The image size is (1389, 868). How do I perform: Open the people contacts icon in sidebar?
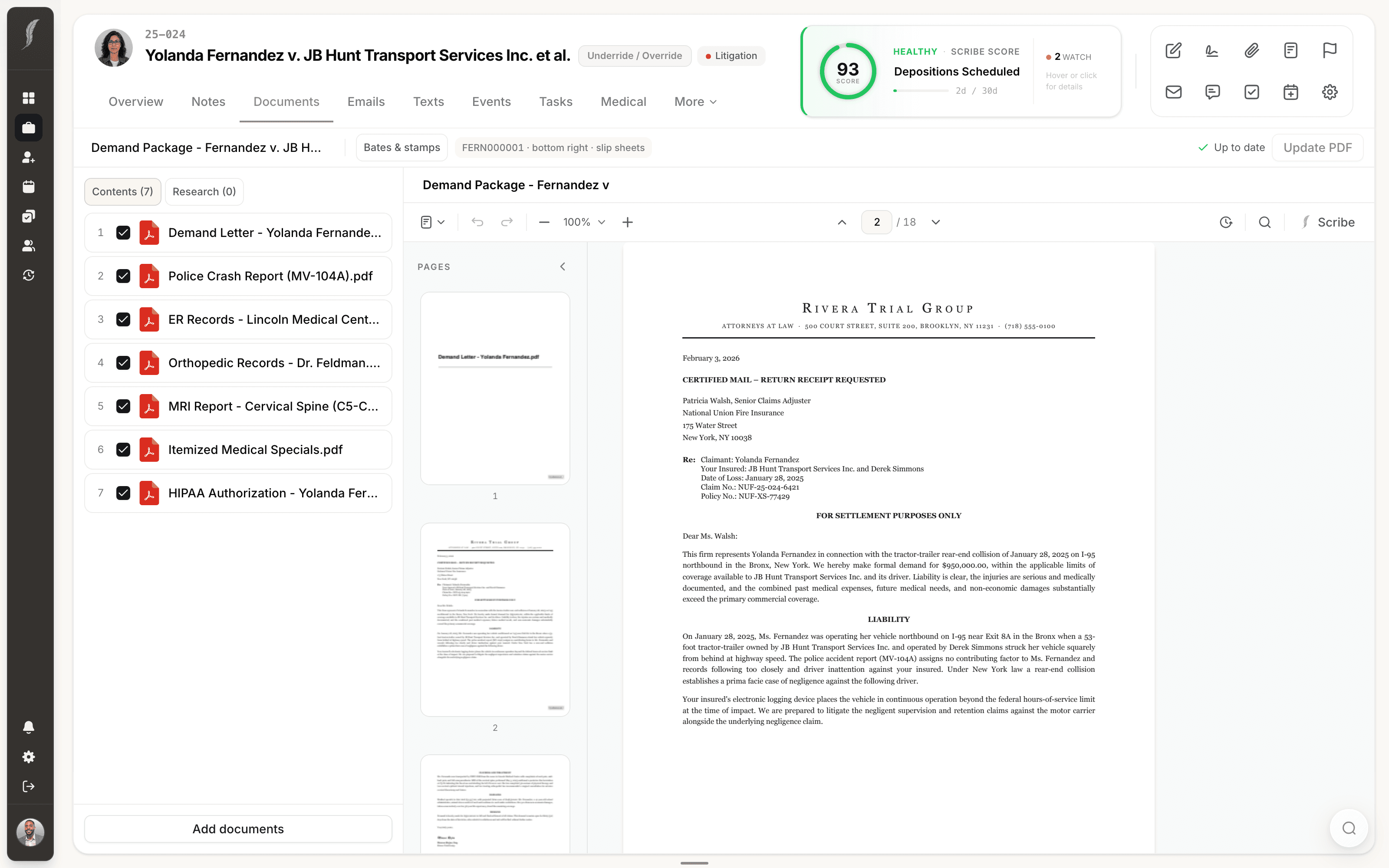(x=28, y=246)
